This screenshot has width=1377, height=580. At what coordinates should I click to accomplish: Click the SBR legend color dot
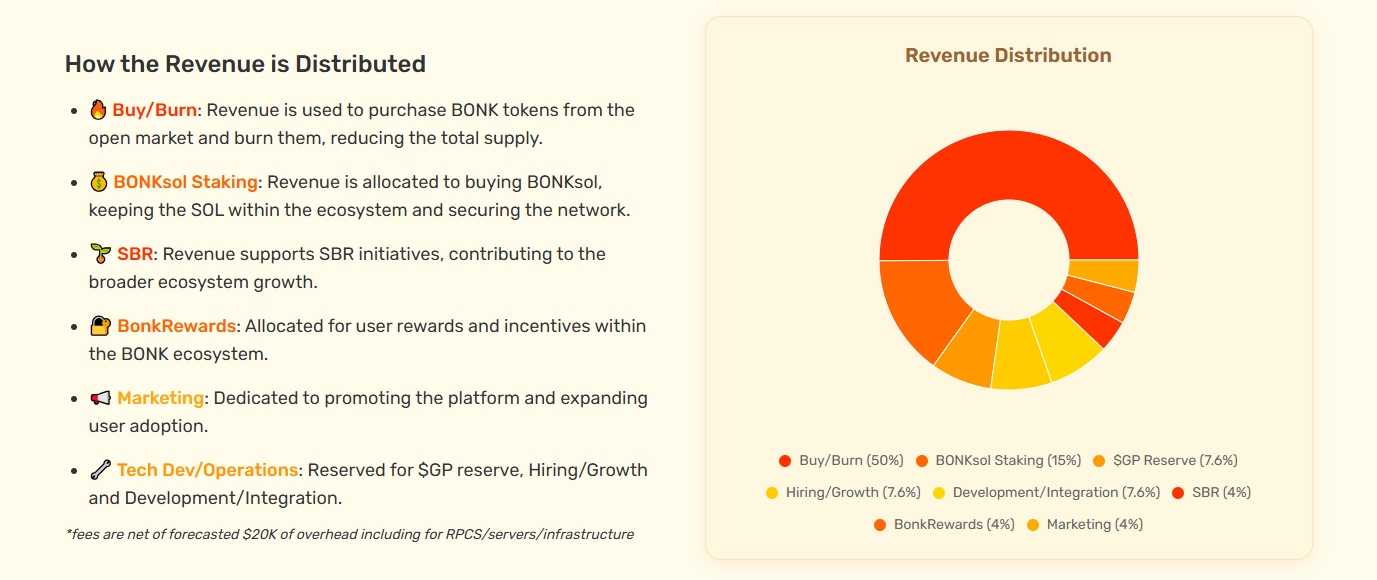(1178, 493)
